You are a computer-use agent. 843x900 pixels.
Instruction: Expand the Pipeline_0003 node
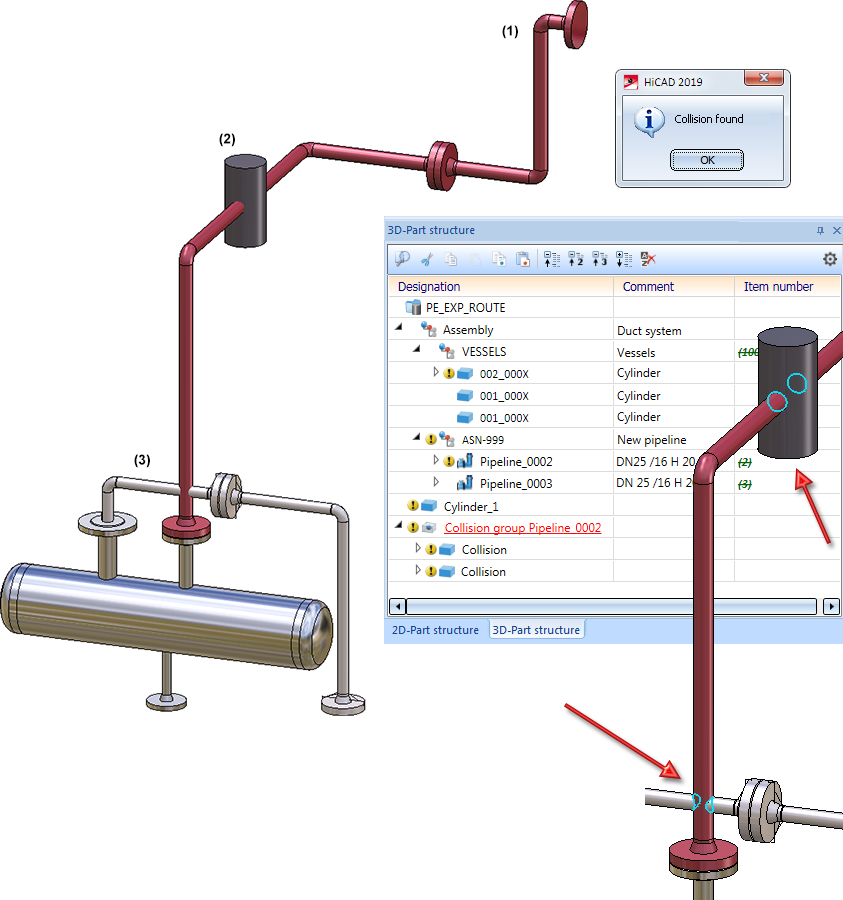[x=436, y=482]
